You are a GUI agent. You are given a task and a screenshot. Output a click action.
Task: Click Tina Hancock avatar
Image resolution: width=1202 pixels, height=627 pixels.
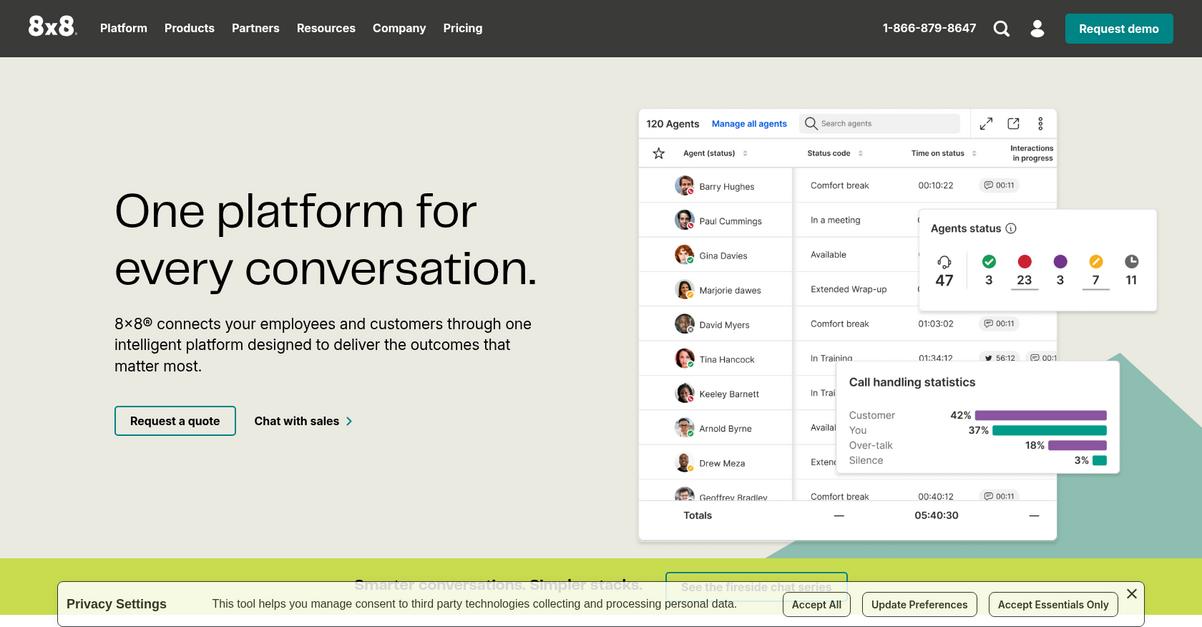pos(684,358)
